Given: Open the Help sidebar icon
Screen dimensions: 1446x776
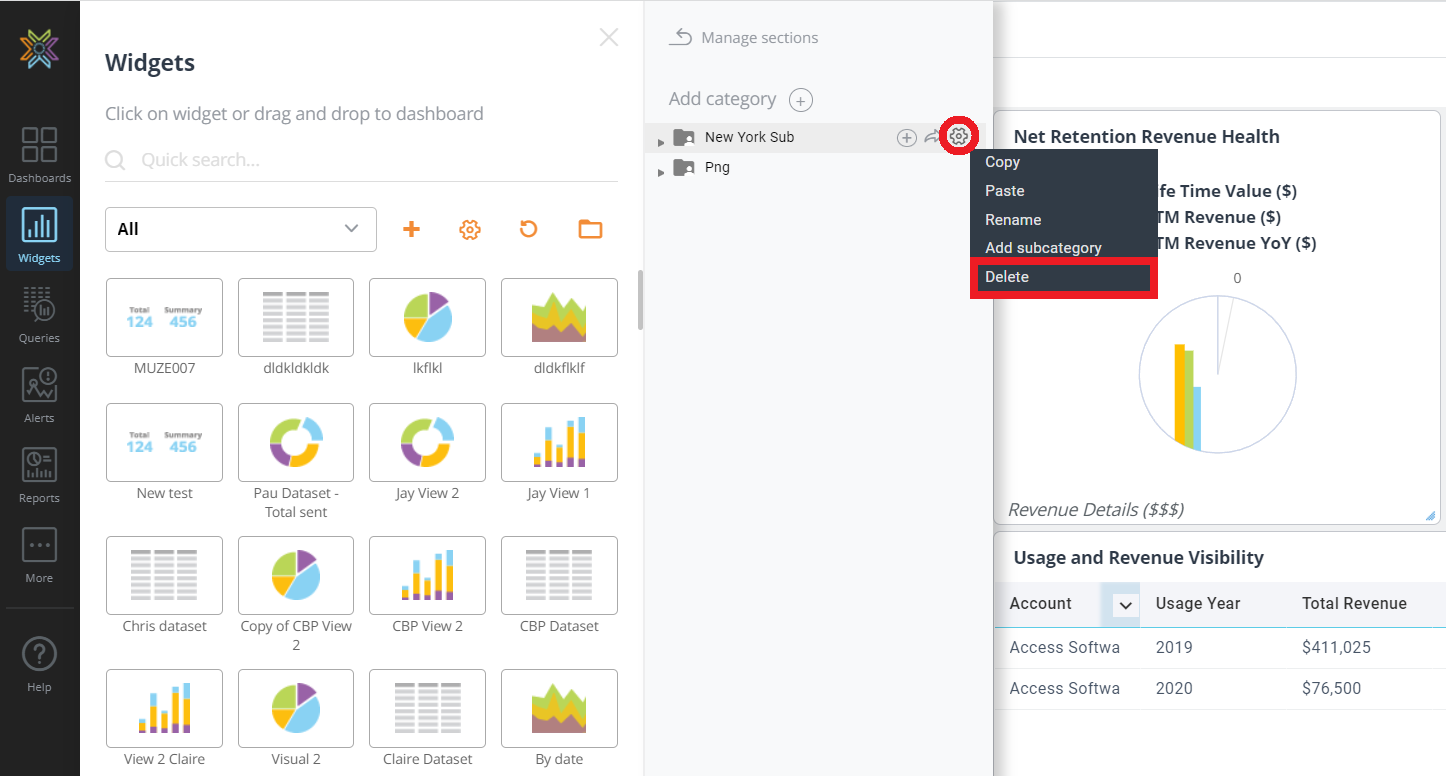Looking at the screenshot, I should tap(39, 664).
